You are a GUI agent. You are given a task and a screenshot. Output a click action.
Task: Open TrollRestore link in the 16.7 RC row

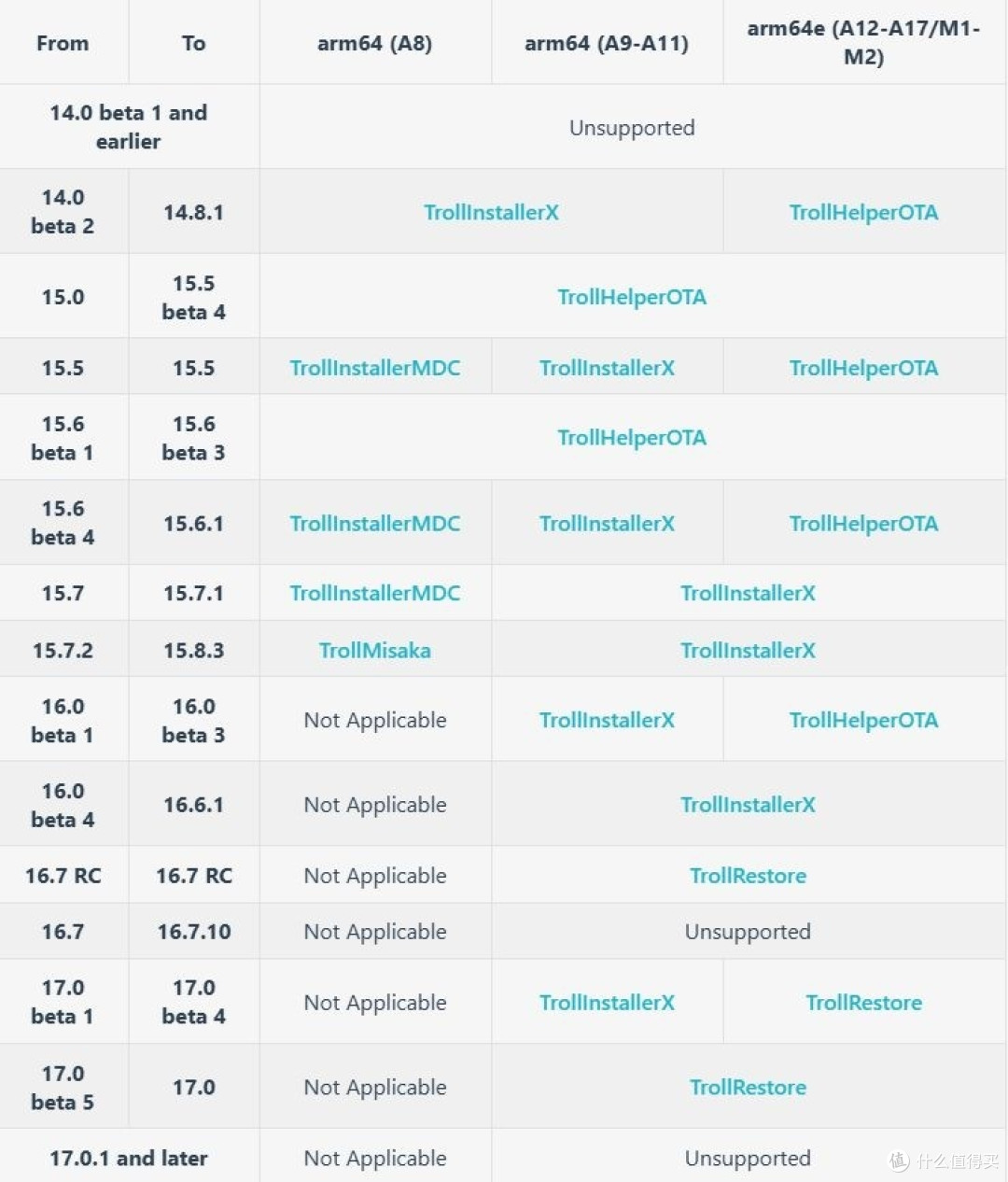coord(748,876)
